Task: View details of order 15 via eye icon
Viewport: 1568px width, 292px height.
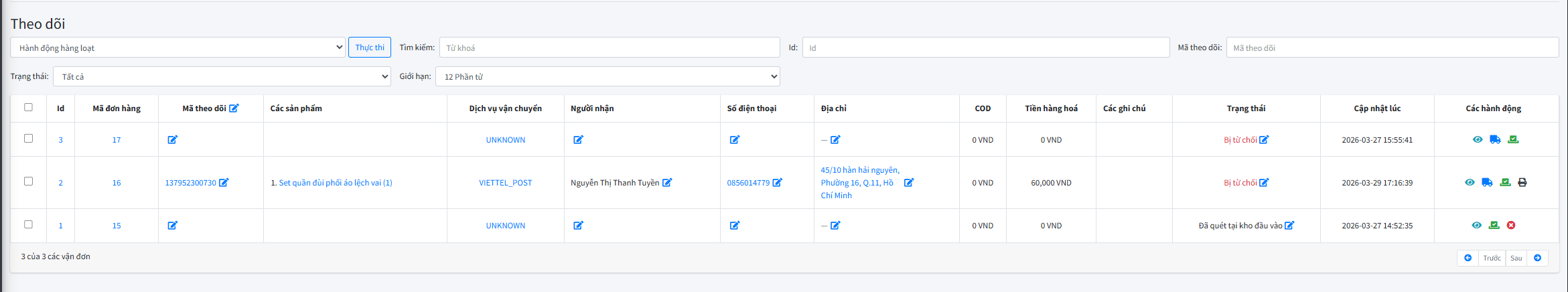Action: [x=1476, y=225]
